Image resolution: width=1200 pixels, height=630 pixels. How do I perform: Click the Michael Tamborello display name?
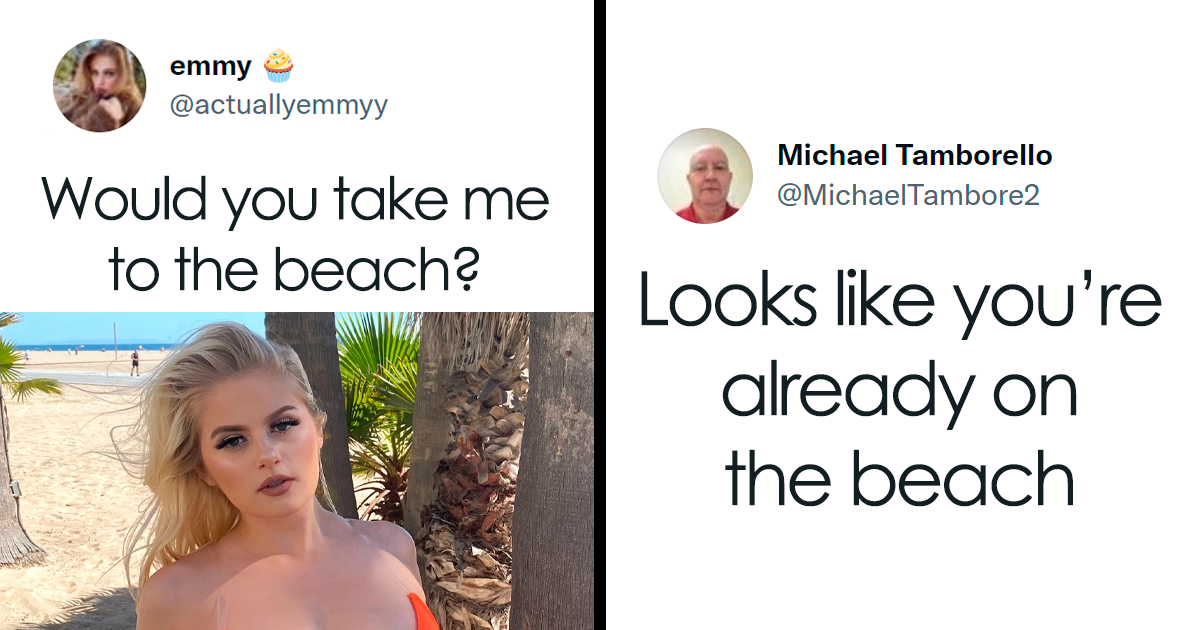coord(915,156)
